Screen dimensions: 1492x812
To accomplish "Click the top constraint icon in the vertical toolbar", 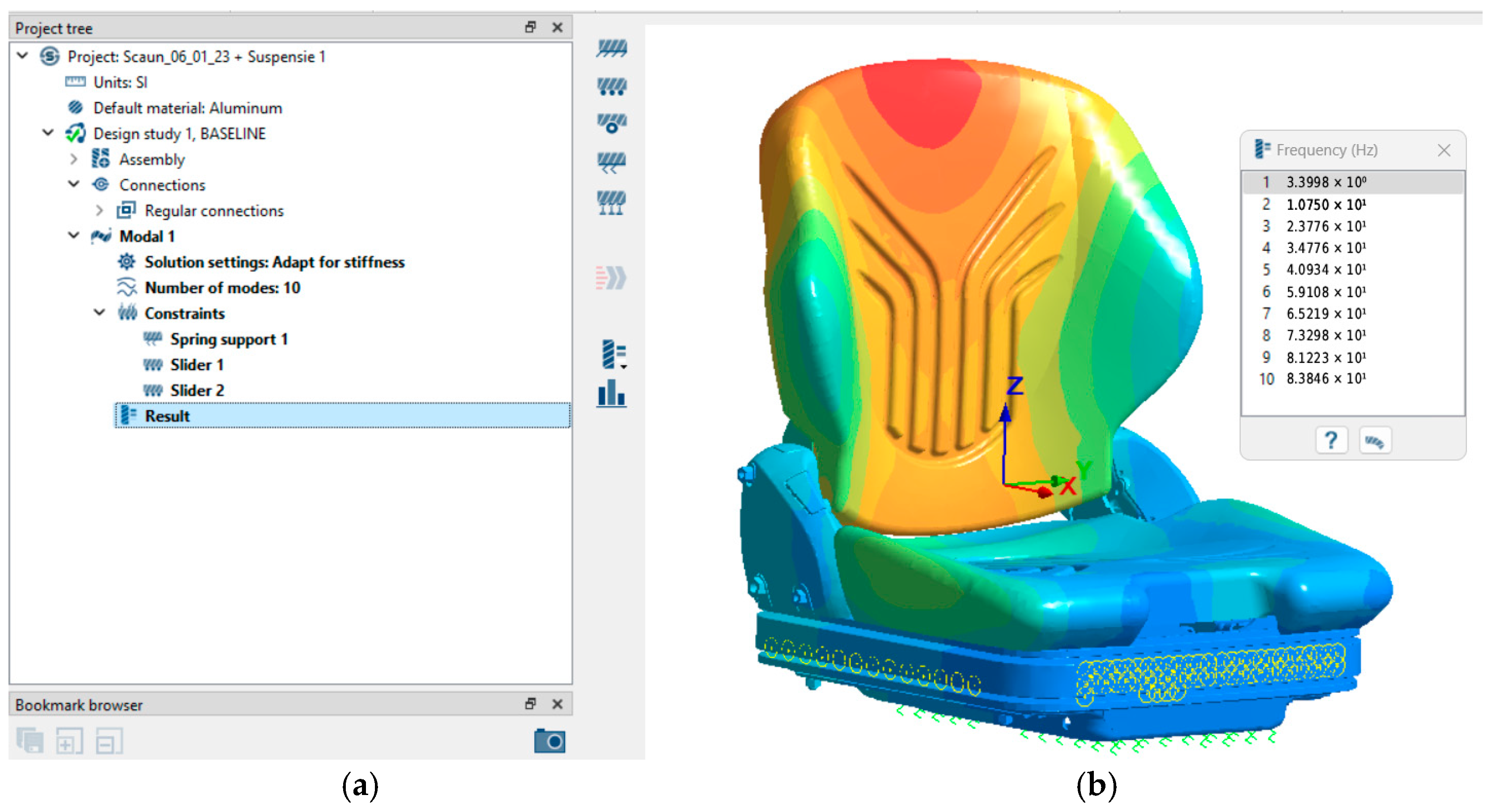I will pos(611,48).
